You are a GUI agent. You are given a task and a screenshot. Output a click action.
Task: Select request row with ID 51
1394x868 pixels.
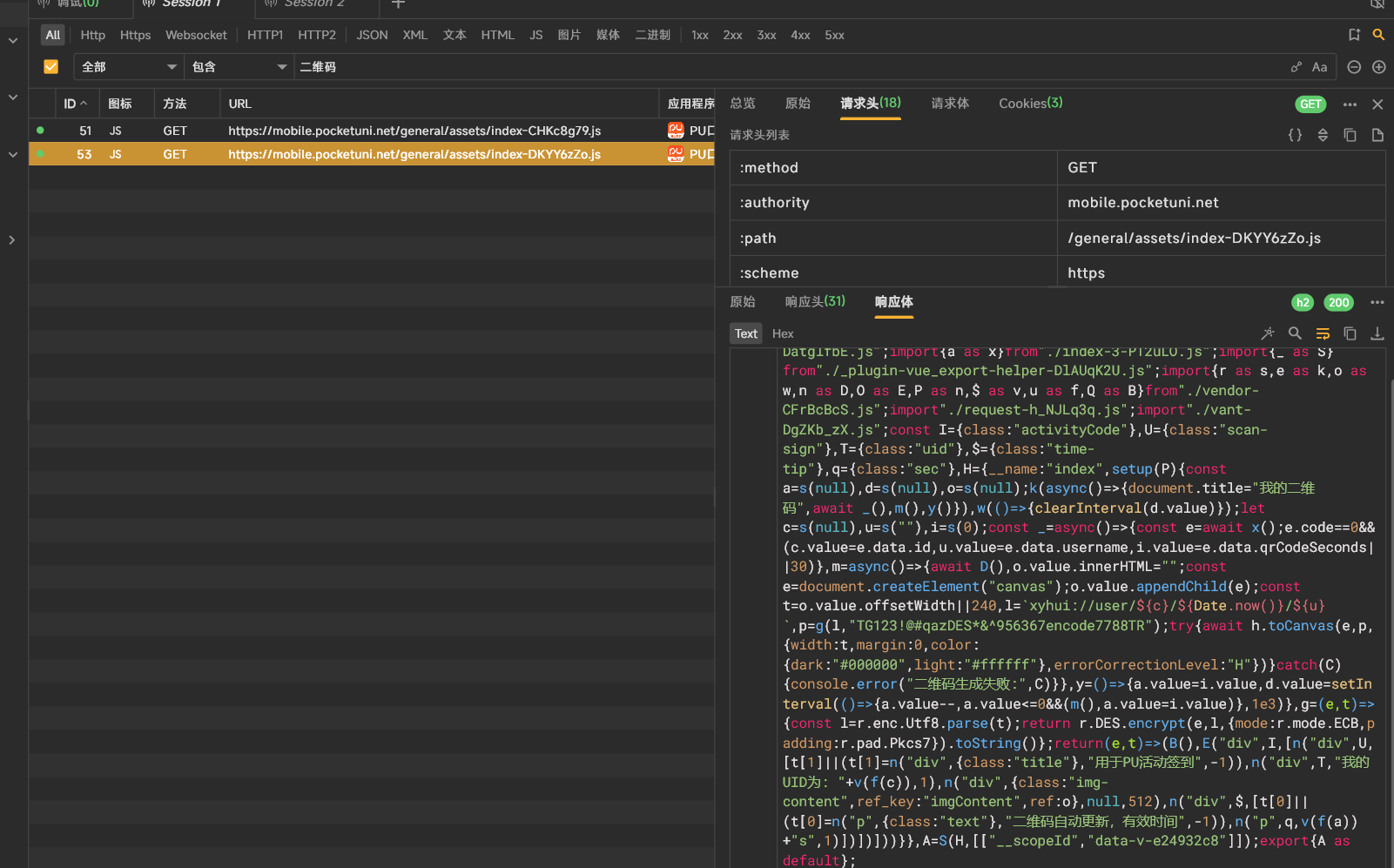pos(348,131)
